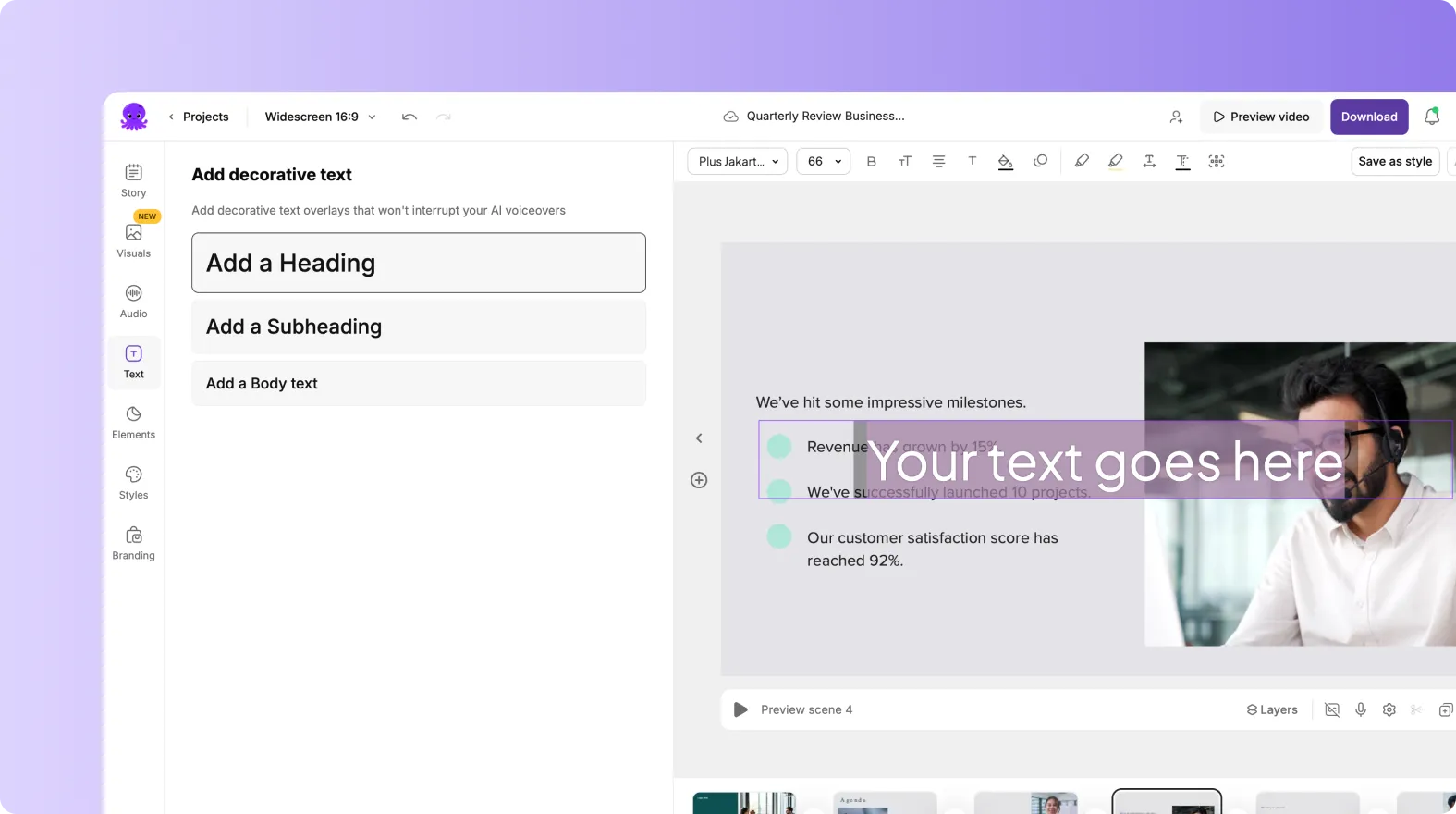The width and height of the screenshot is (1456, 814).
Task: Click the undo arrow
Action: [410, 117]
